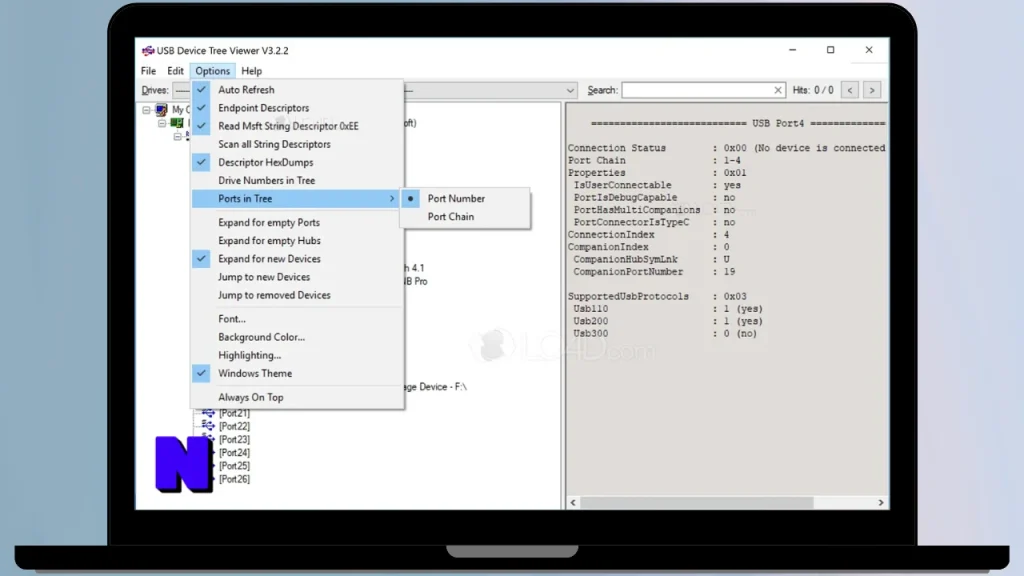1024x576 pixels.
Task: Click the details pane scroll left arrow
Action: click(x=573, y=503)
